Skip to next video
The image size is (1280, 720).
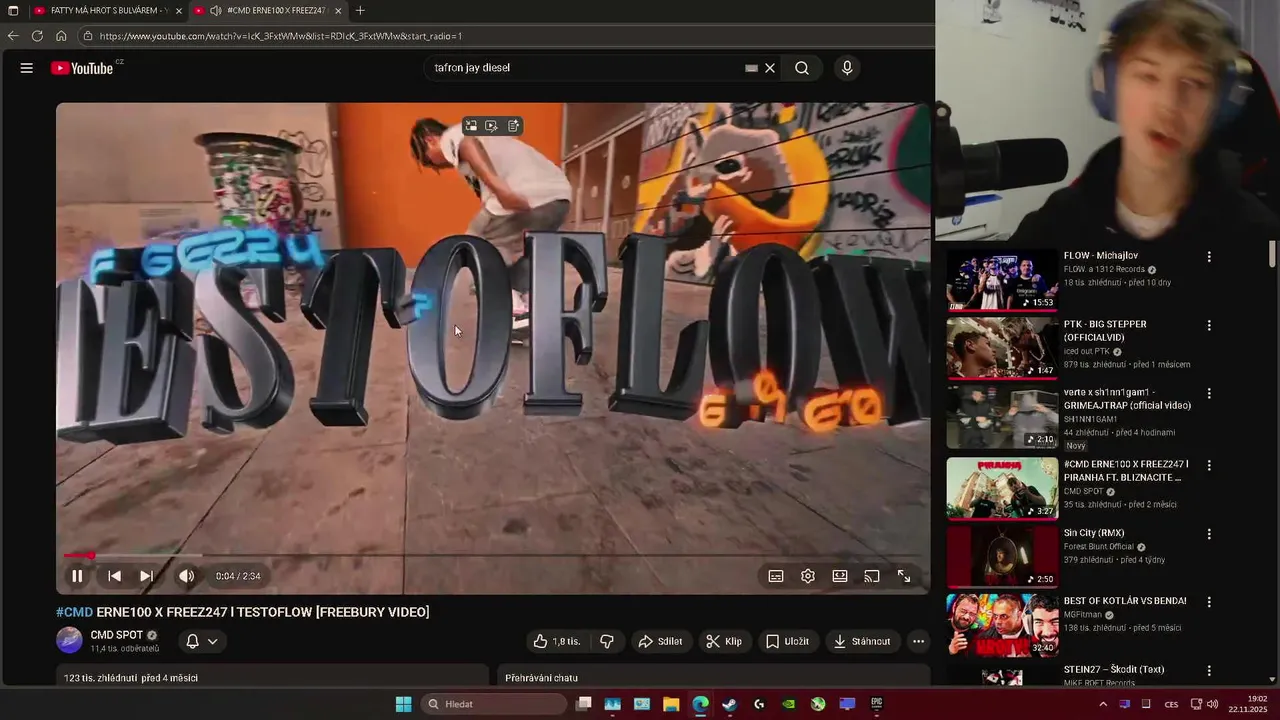146,576
